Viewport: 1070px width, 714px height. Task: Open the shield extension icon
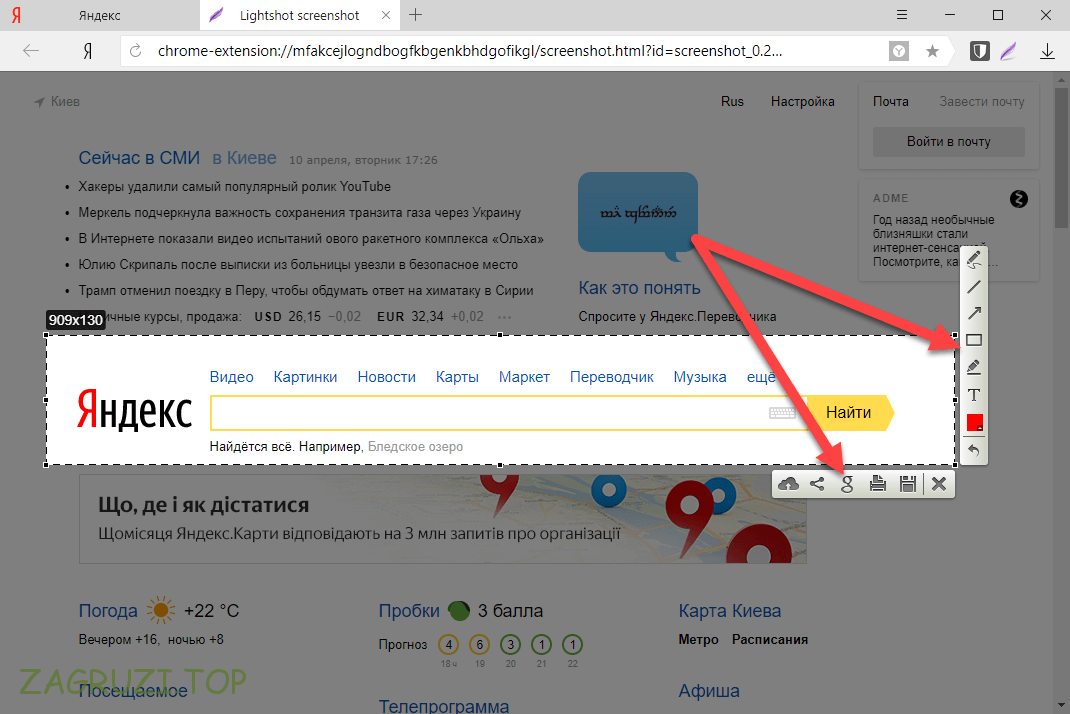[x=979, y=51]
